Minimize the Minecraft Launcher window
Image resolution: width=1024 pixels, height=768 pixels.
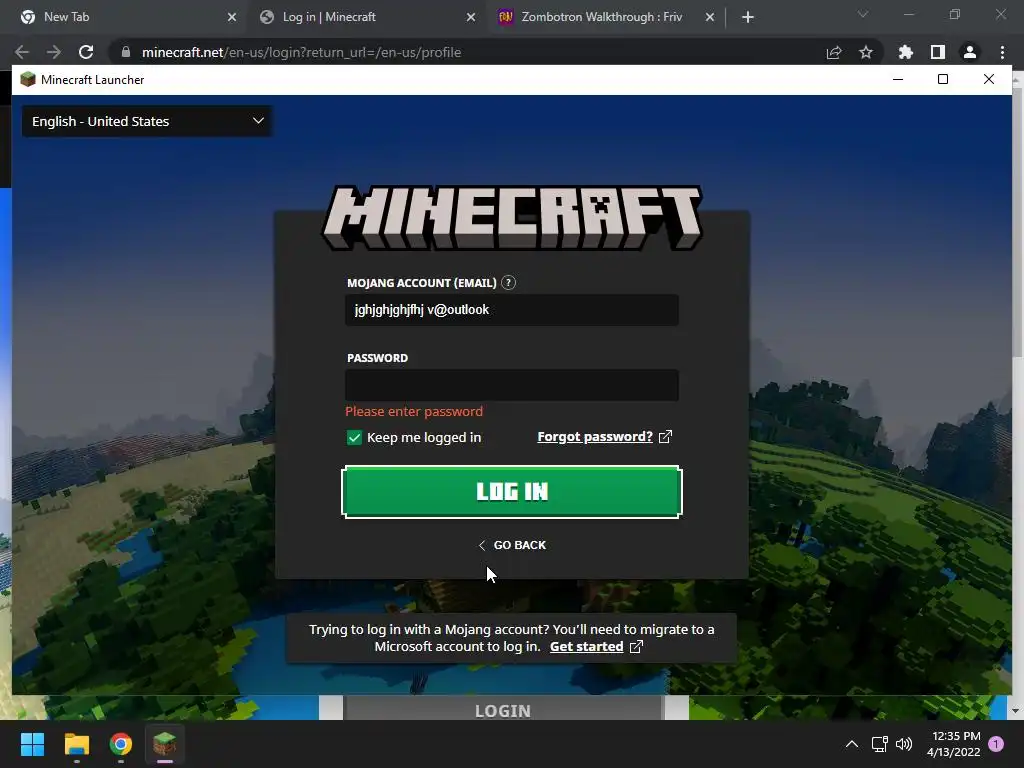[x=898, y=80]
